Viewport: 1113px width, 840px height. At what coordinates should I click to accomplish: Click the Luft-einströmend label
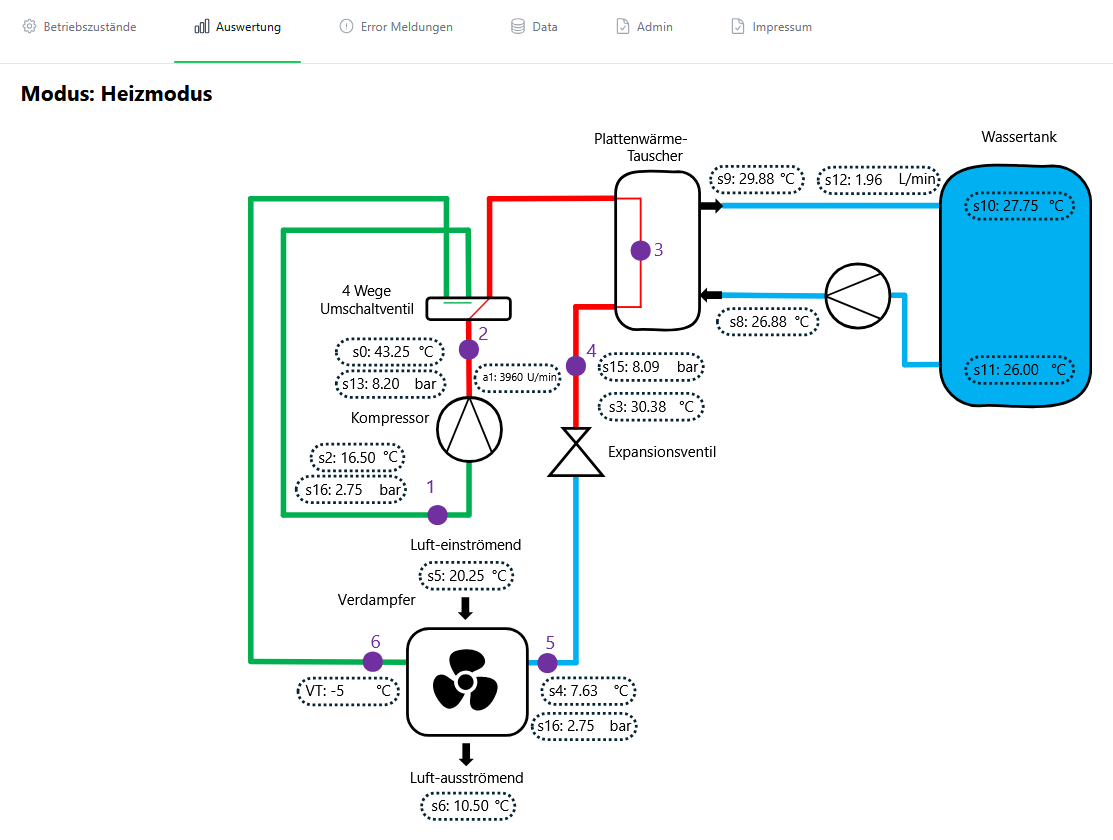(466, 545)
